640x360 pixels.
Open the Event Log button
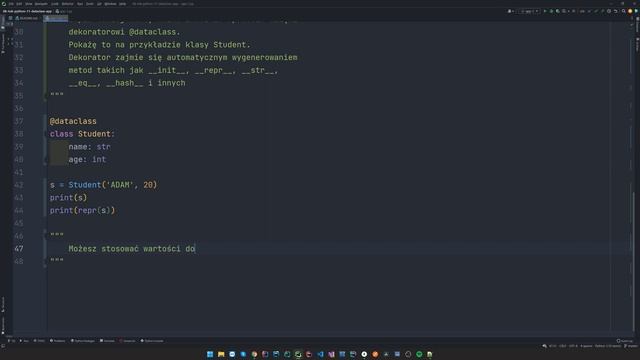625,341
